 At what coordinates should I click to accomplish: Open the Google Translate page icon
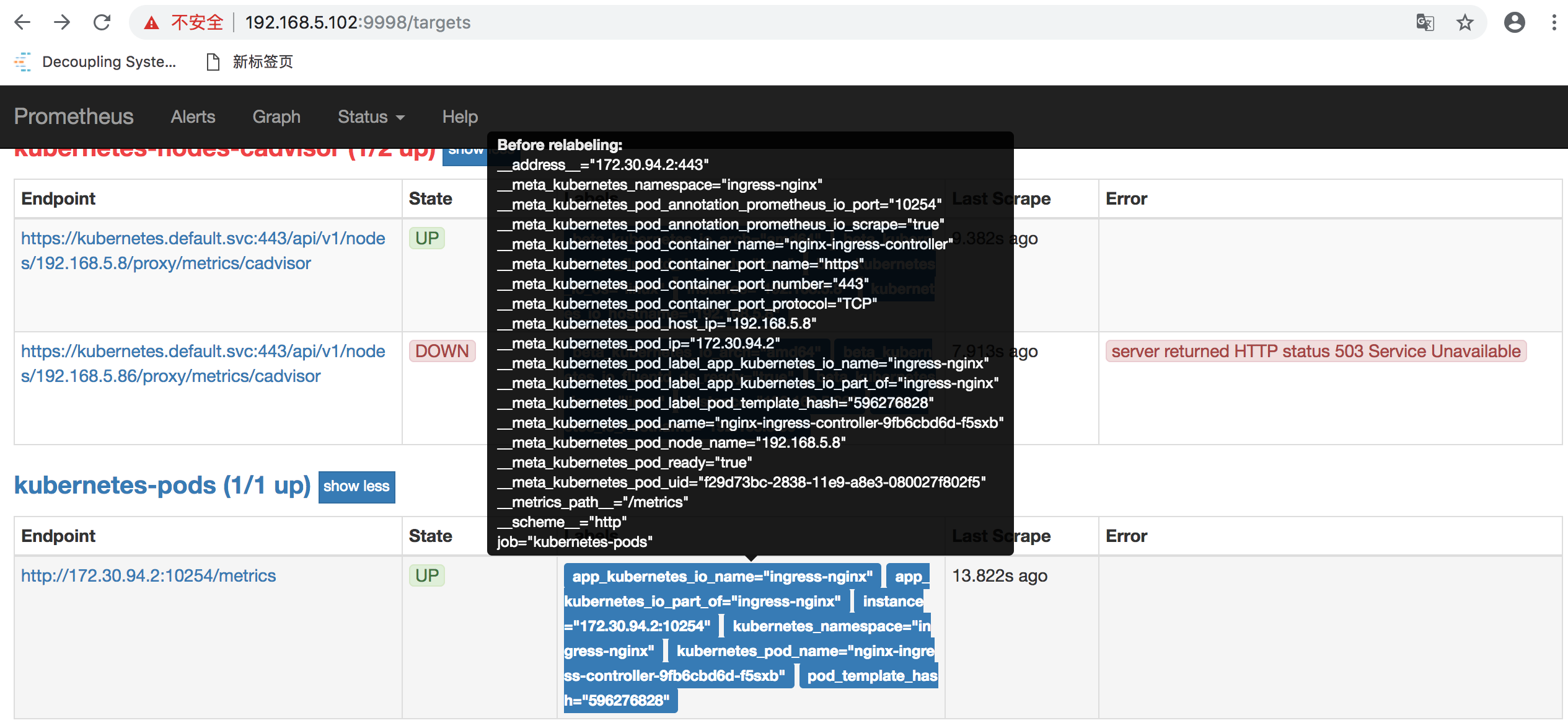1425,23
